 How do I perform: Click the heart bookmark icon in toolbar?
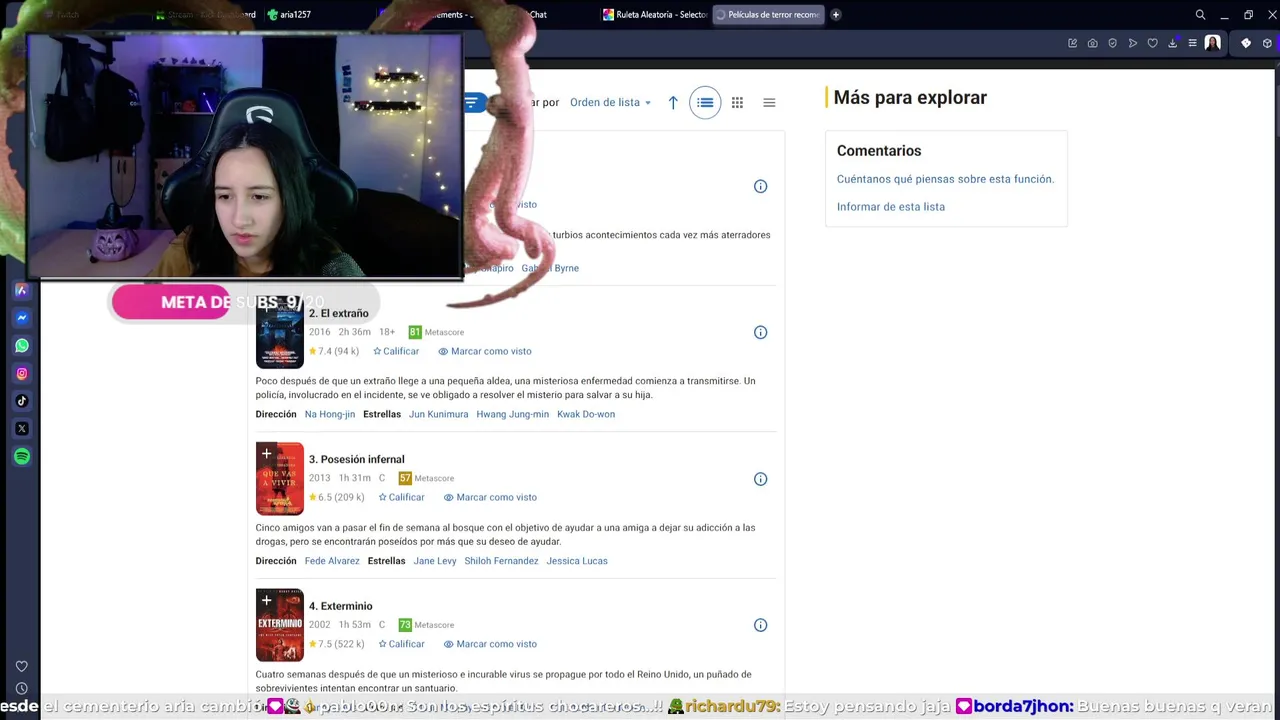pos(1152,43)
